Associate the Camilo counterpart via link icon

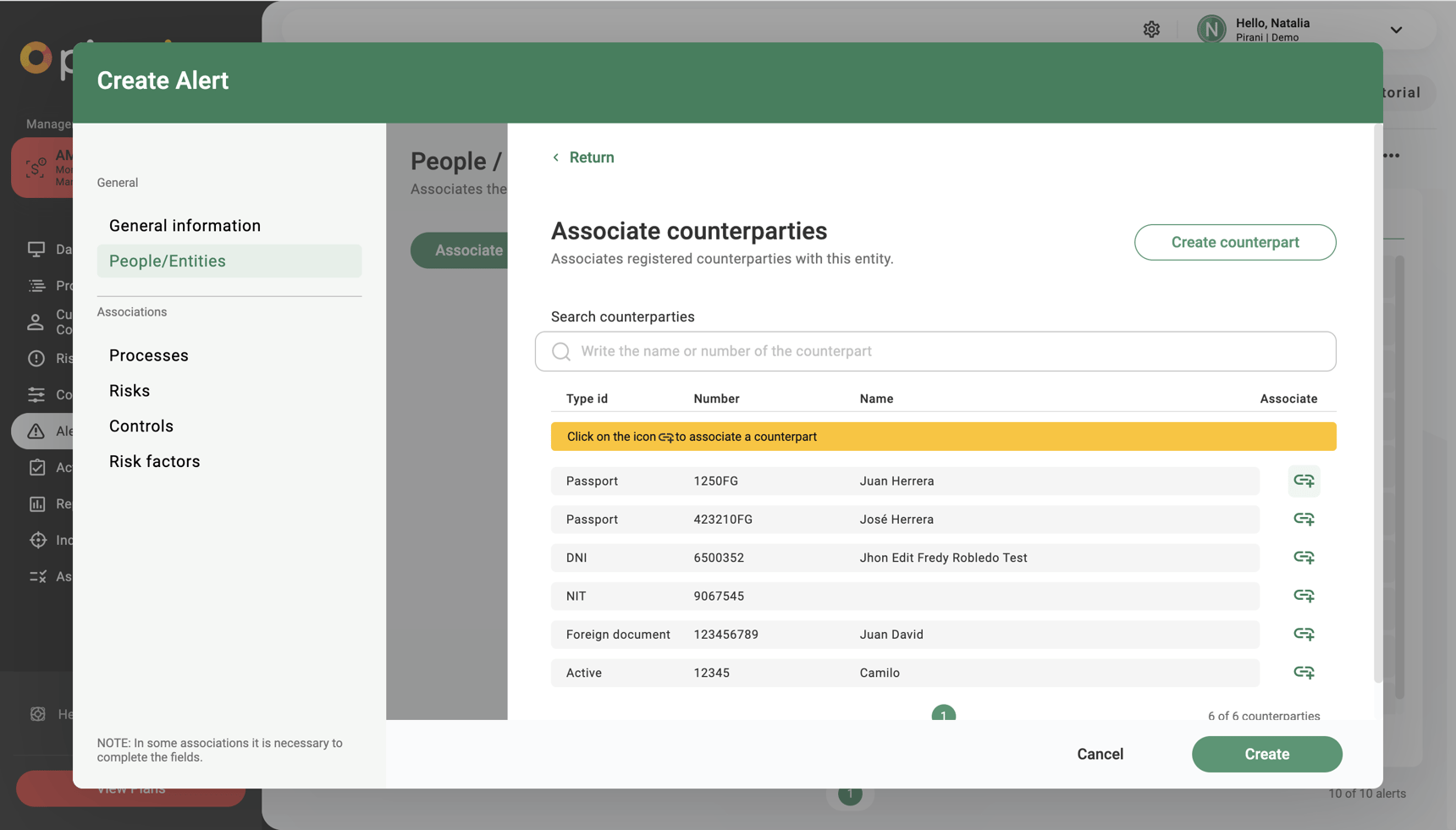click(1304, 673)
